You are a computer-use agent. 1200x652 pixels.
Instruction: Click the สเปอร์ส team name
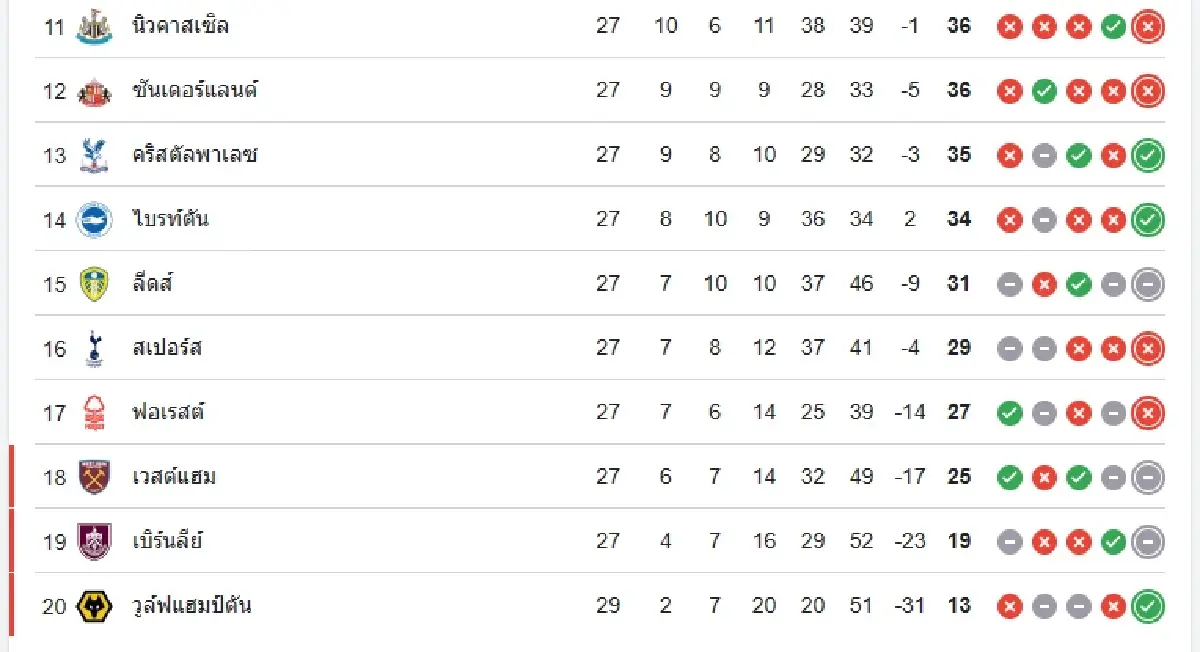point(167,347)
